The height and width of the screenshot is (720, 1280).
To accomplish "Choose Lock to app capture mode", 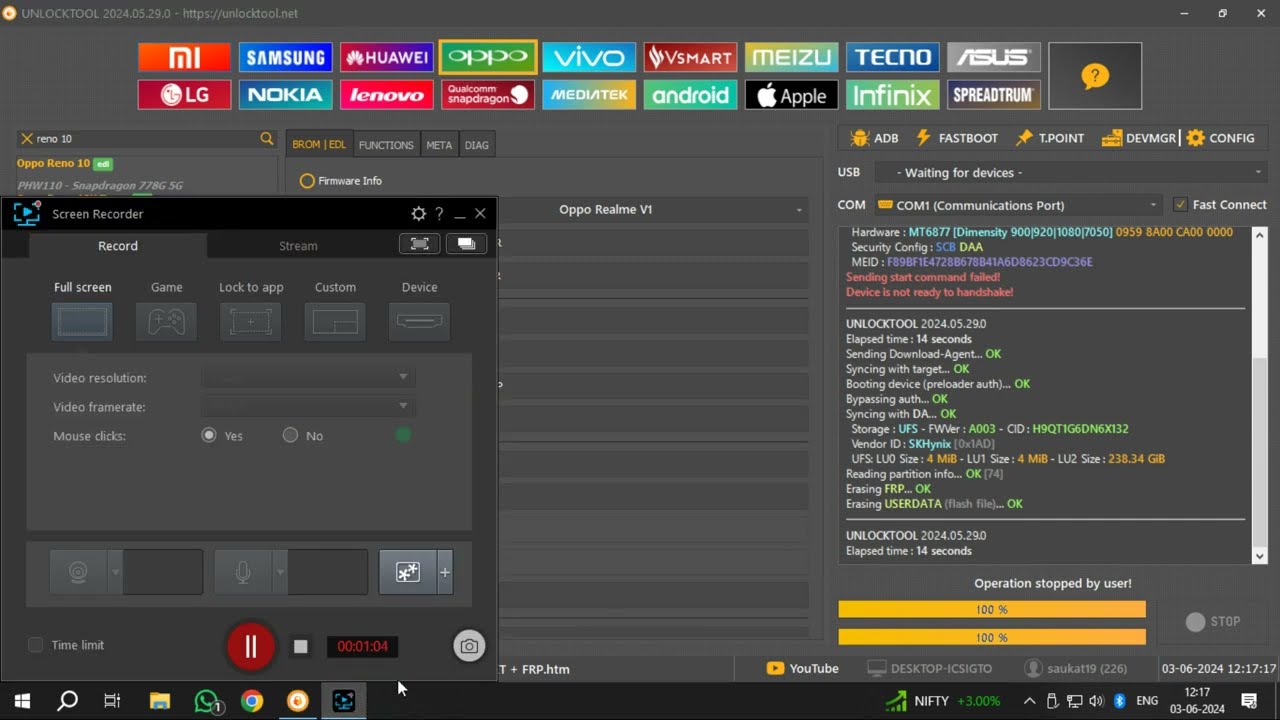I will coord(250,321).
